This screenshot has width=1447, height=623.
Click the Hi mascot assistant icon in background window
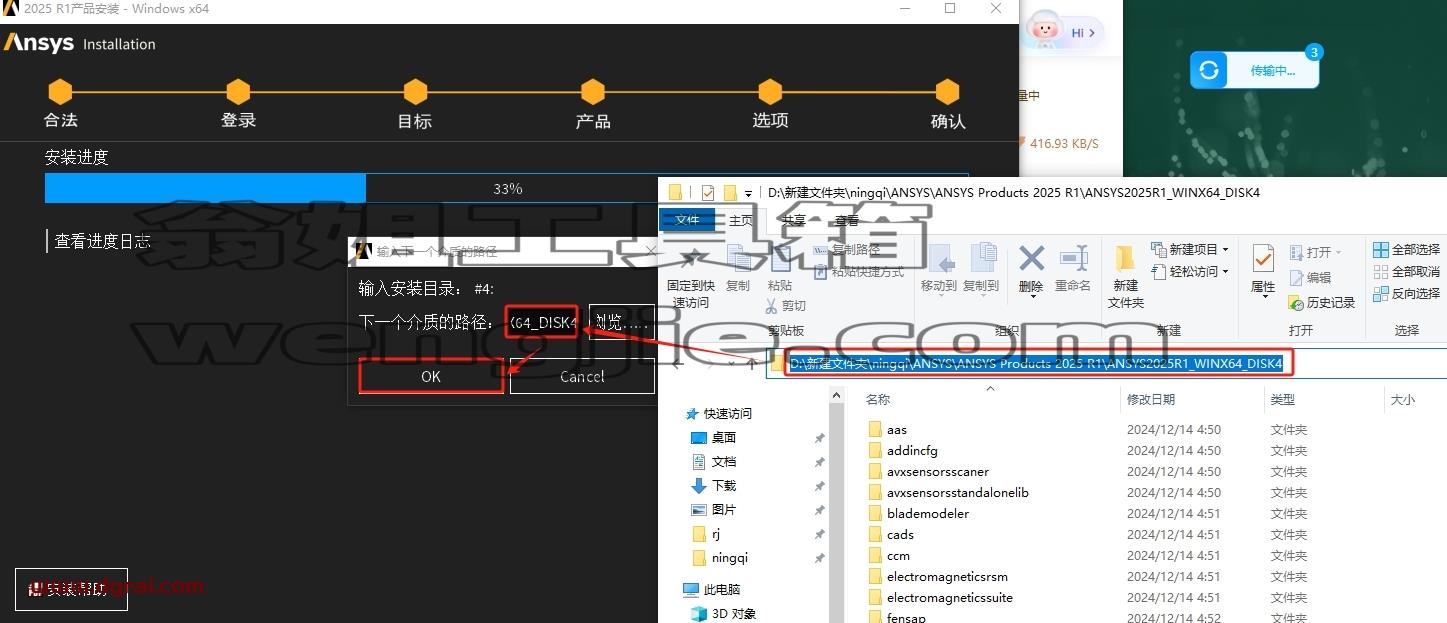pyautogui.click(x=1044, y=31)
